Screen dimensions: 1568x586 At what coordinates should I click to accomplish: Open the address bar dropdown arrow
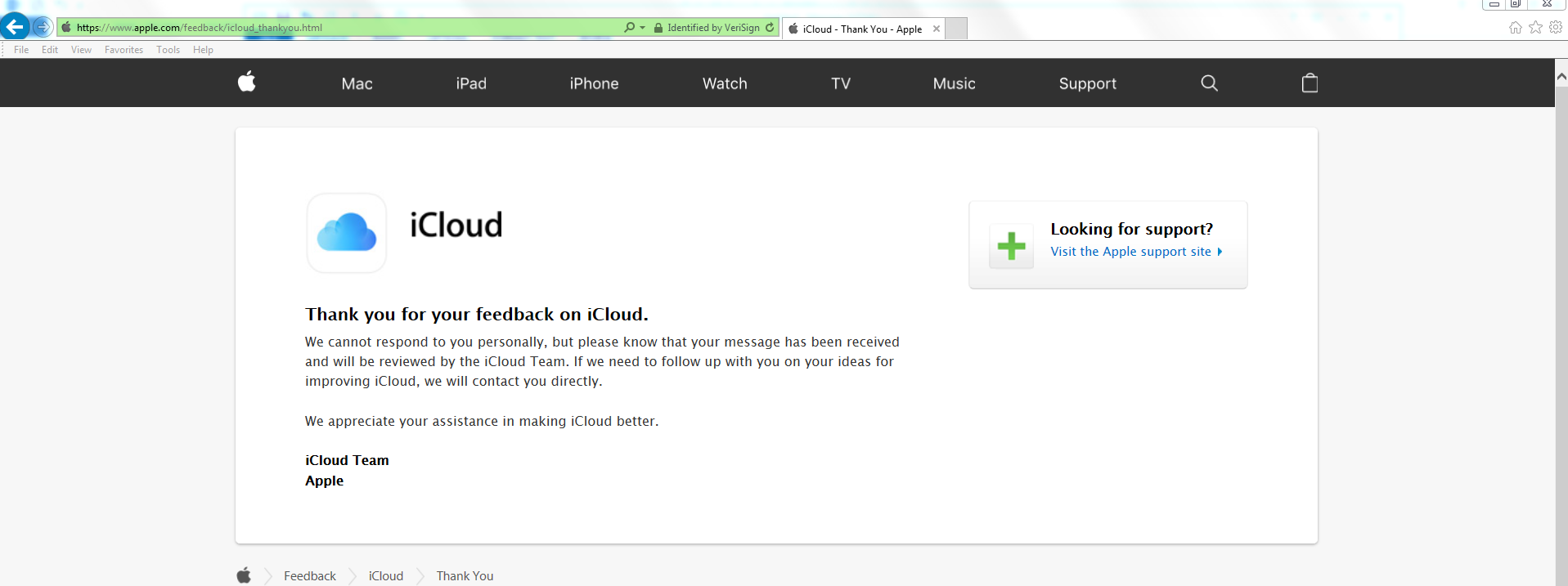coord(642,28)
